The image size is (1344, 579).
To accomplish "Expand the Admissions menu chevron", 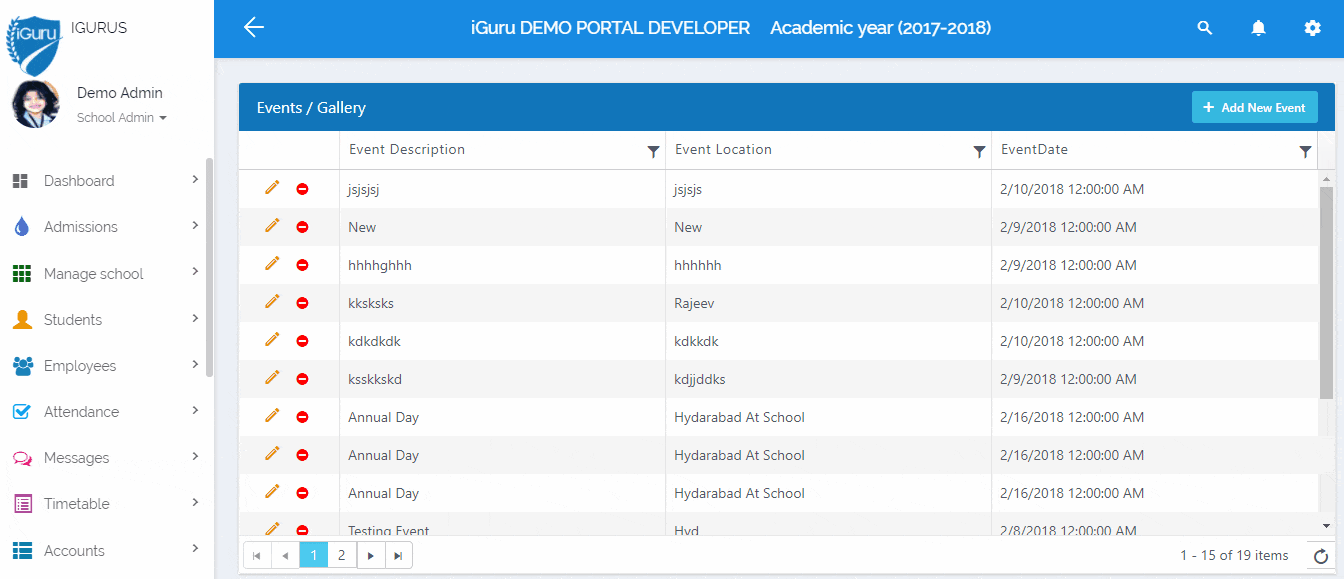I will (x=195, y=226).
